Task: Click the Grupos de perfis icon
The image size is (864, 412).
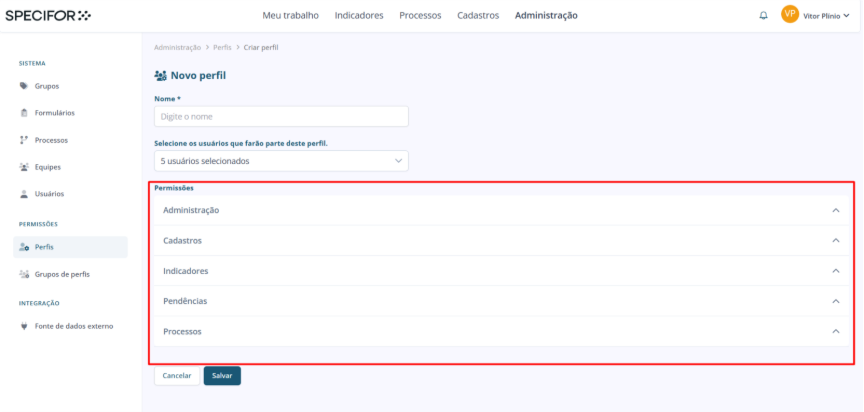Action: point(24,274)
